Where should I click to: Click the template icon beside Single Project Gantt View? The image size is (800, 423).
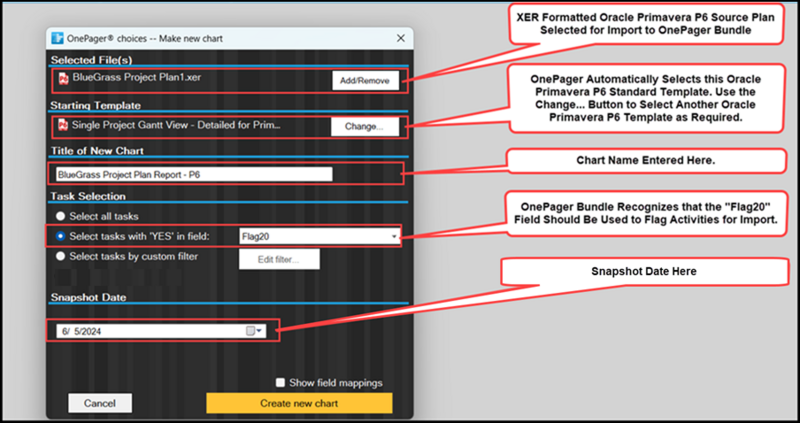click(63, 125)
